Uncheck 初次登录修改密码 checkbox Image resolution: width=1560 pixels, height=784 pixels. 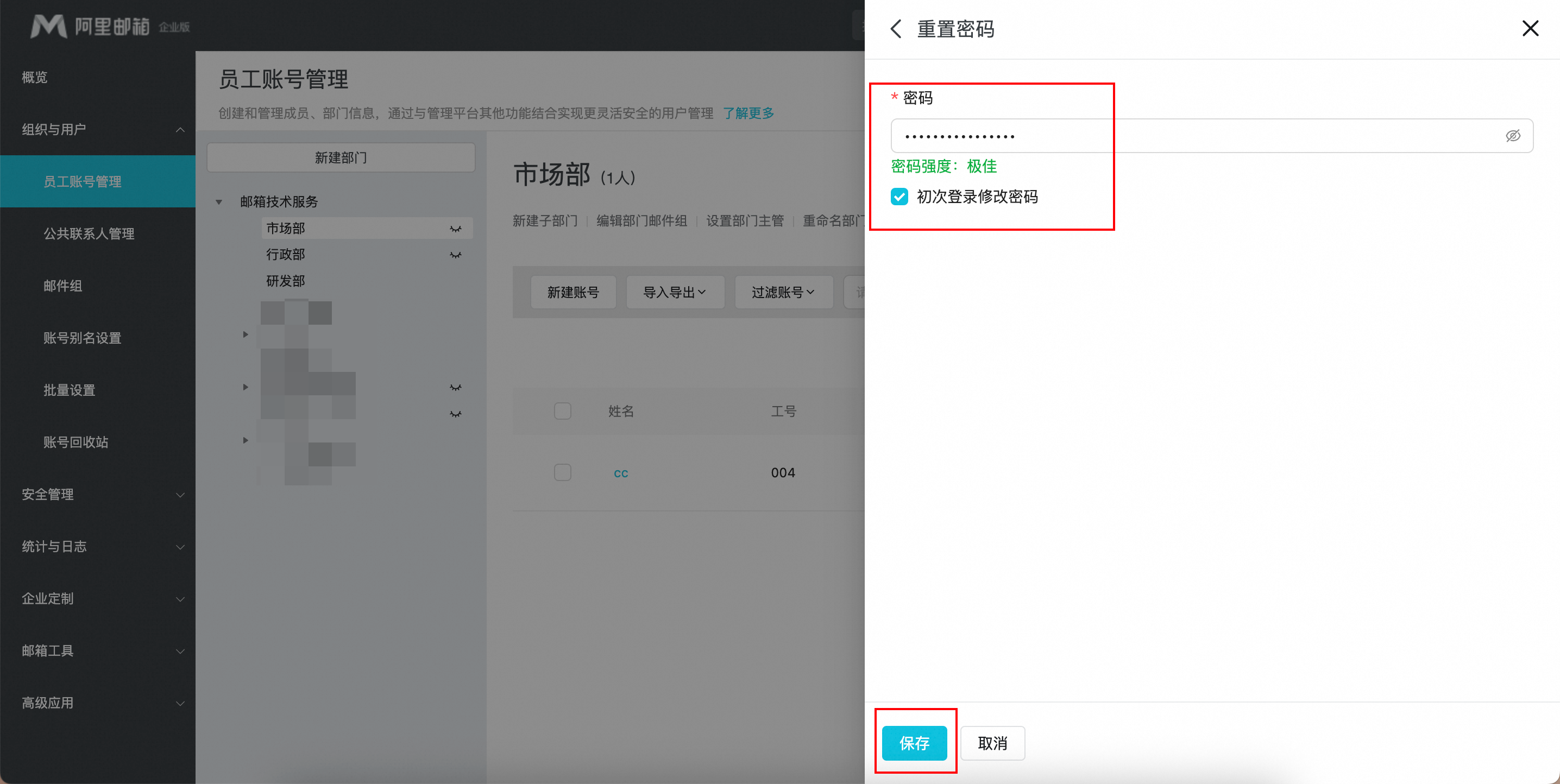(x=899, y=197)
